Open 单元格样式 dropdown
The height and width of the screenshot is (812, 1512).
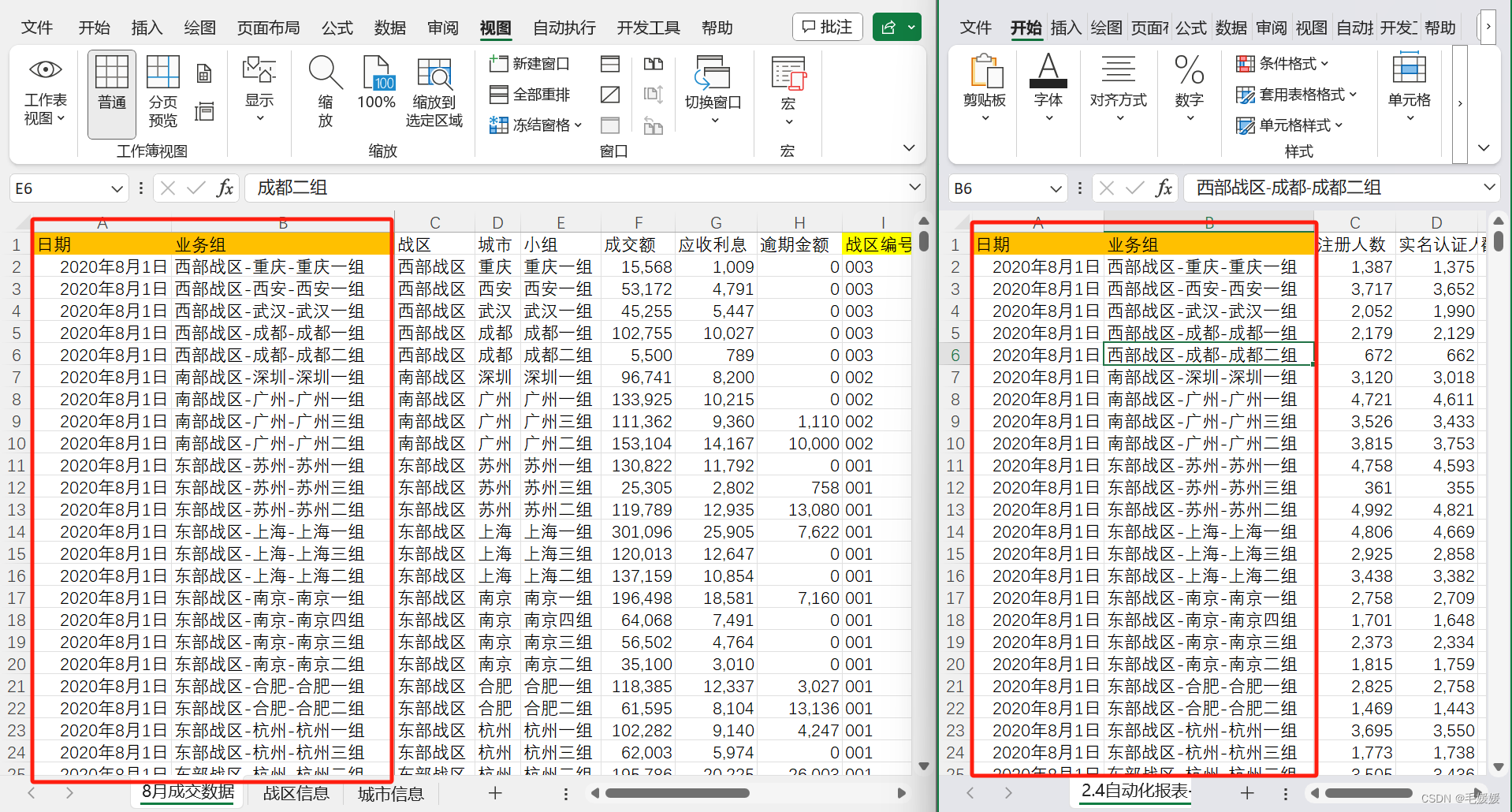coord(1290,125)
